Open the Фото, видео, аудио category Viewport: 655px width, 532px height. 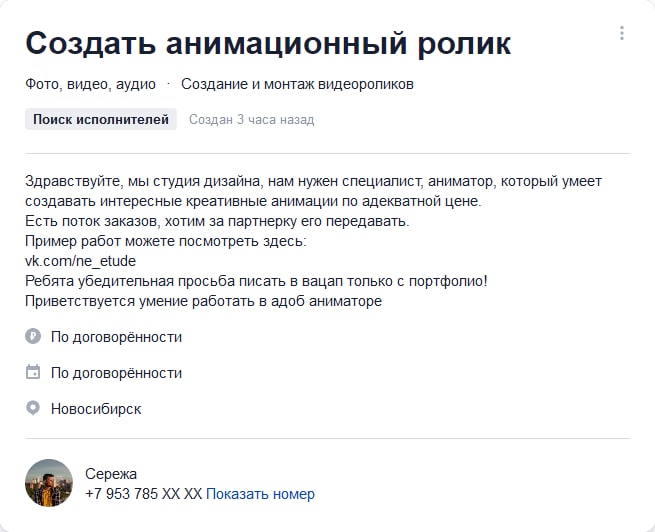tap(90, 84)
